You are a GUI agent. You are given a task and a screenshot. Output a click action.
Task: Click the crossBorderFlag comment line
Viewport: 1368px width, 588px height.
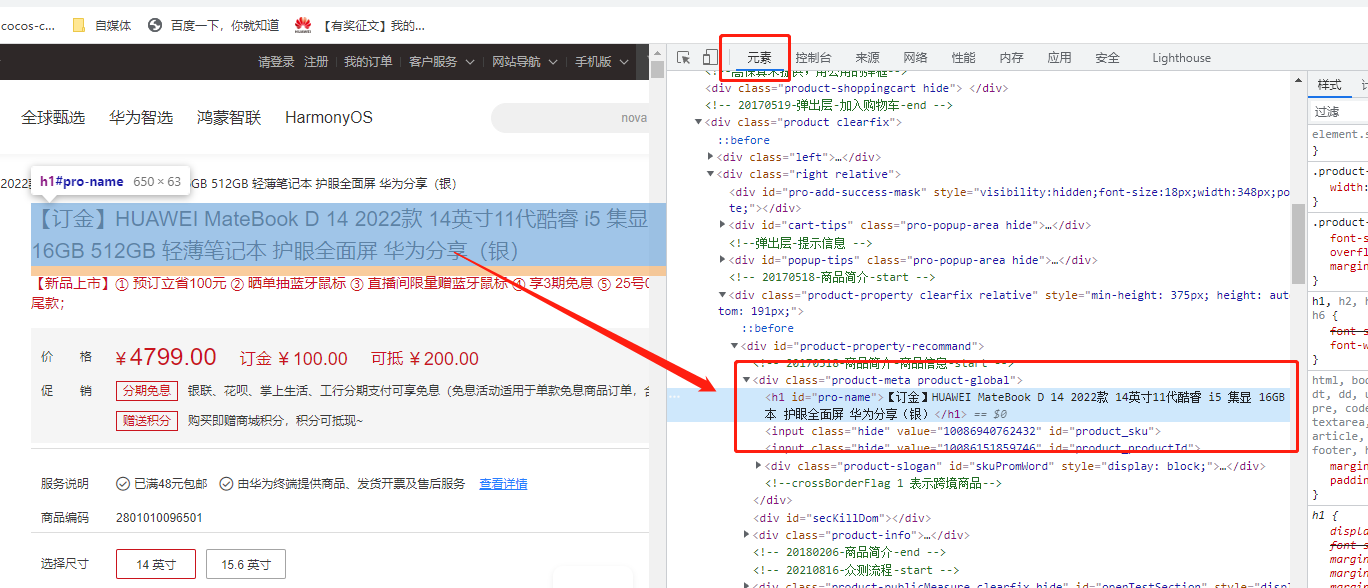point(883,483)
